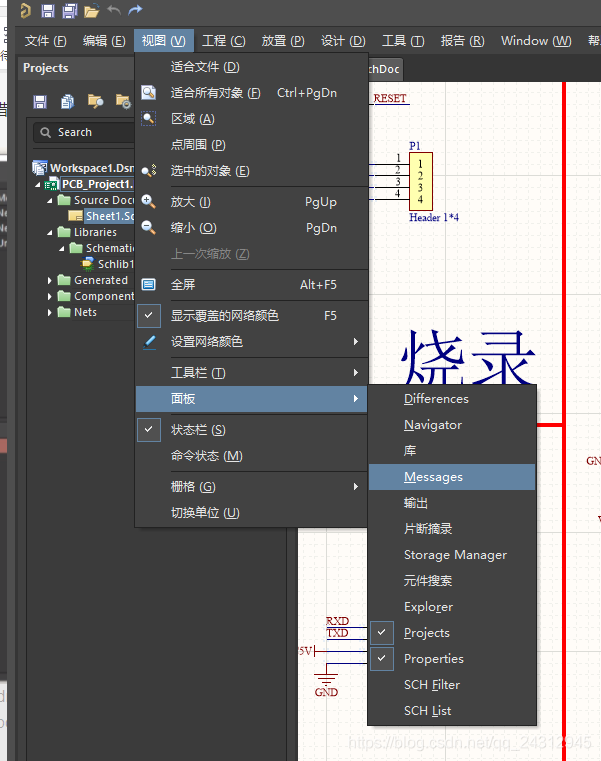Viewport: 601px width, 761px height.
Task: Select 库 in the panel submenu
Action: tap(452, 451)
